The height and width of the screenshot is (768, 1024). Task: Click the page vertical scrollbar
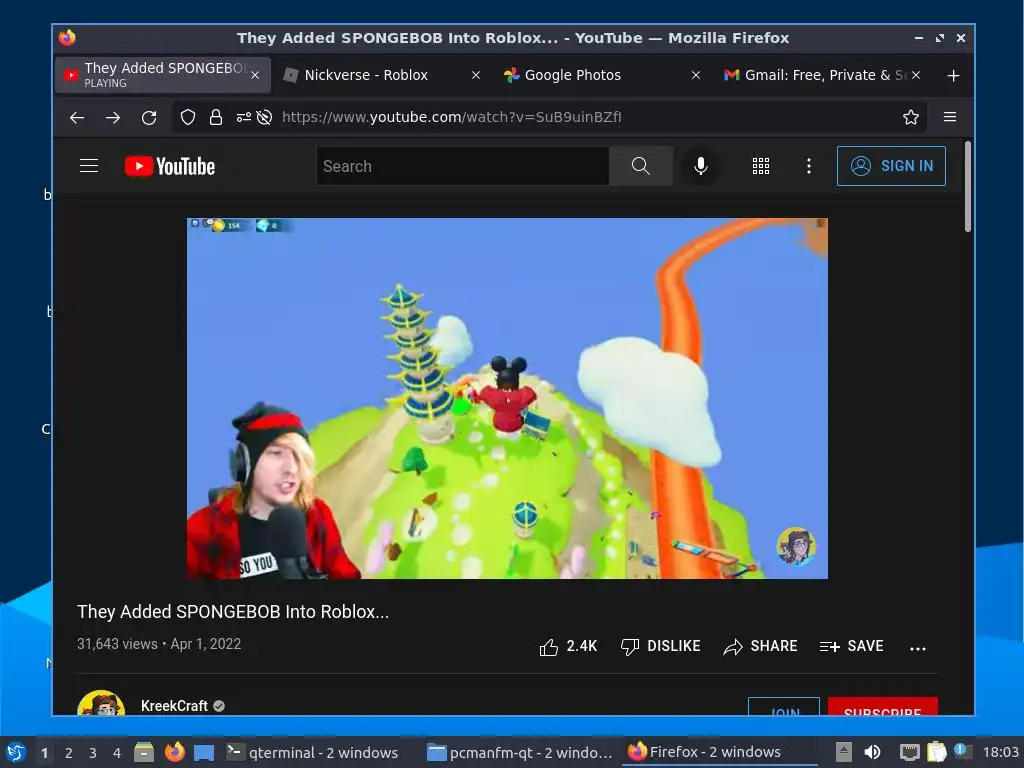pos(968,186)
